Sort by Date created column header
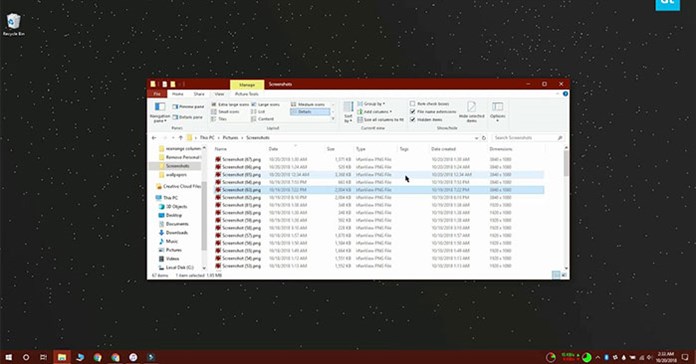The height and width of the screenshot is (364, 696). click(443, 149)
